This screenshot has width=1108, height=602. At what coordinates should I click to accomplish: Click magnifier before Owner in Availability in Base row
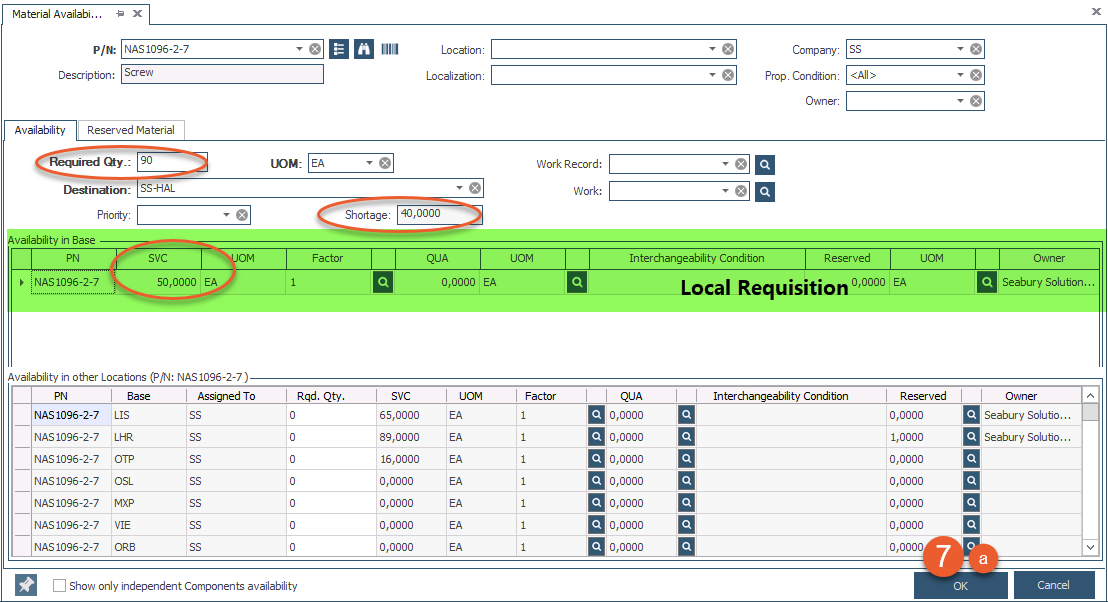coord(986,282)
